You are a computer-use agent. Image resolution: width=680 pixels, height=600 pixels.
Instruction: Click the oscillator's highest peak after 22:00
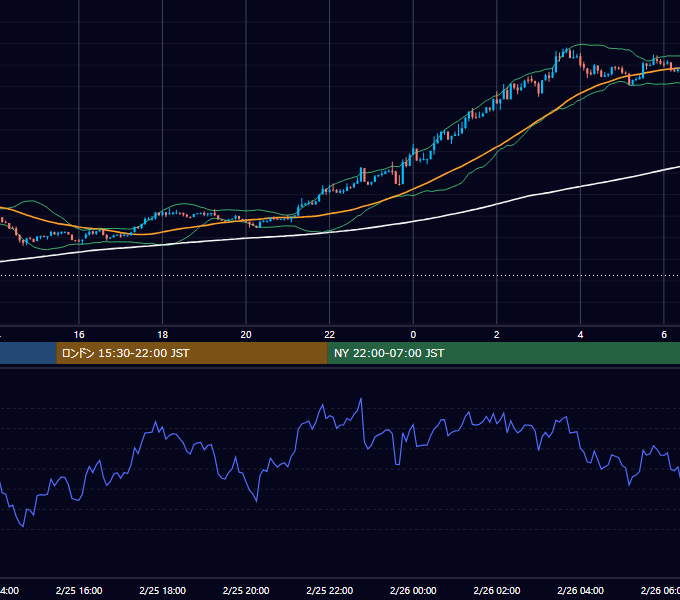pyautogui.click(x=361, y=399)
